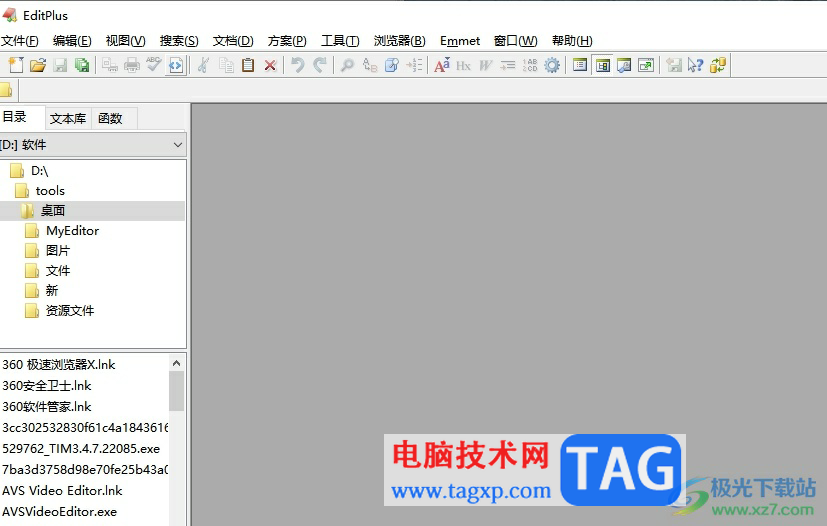Screen dimensions: 827x526
Task: Open the 工具(T) menu
Action: click(340, 41)
